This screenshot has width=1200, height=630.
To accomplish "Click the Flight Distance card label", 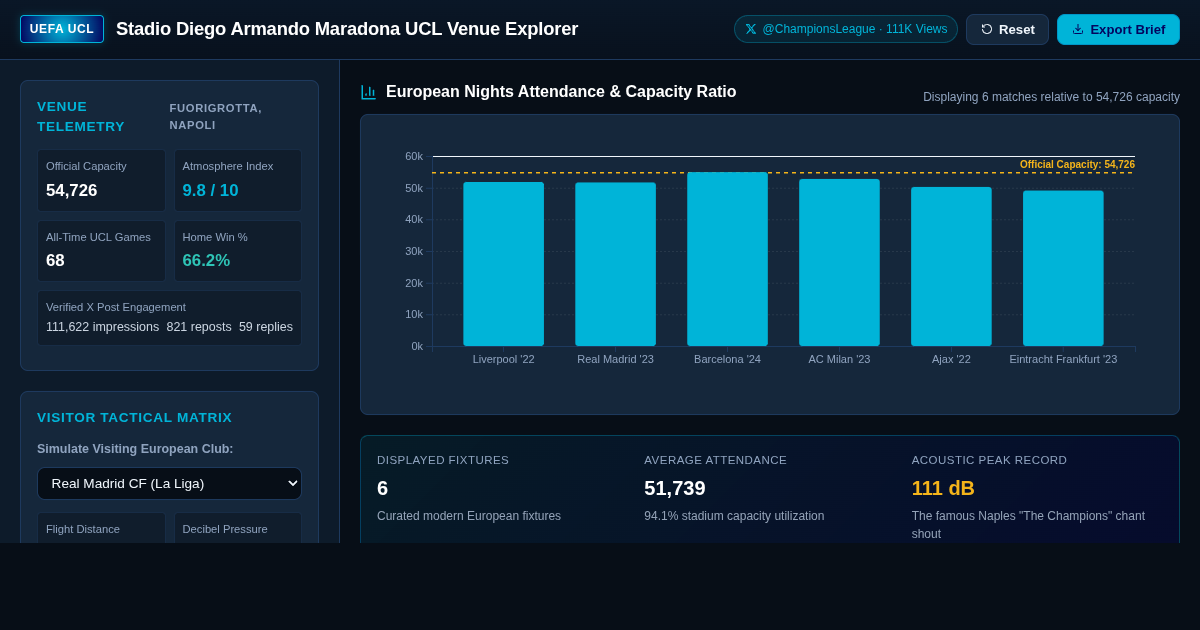I will (83, 529).
